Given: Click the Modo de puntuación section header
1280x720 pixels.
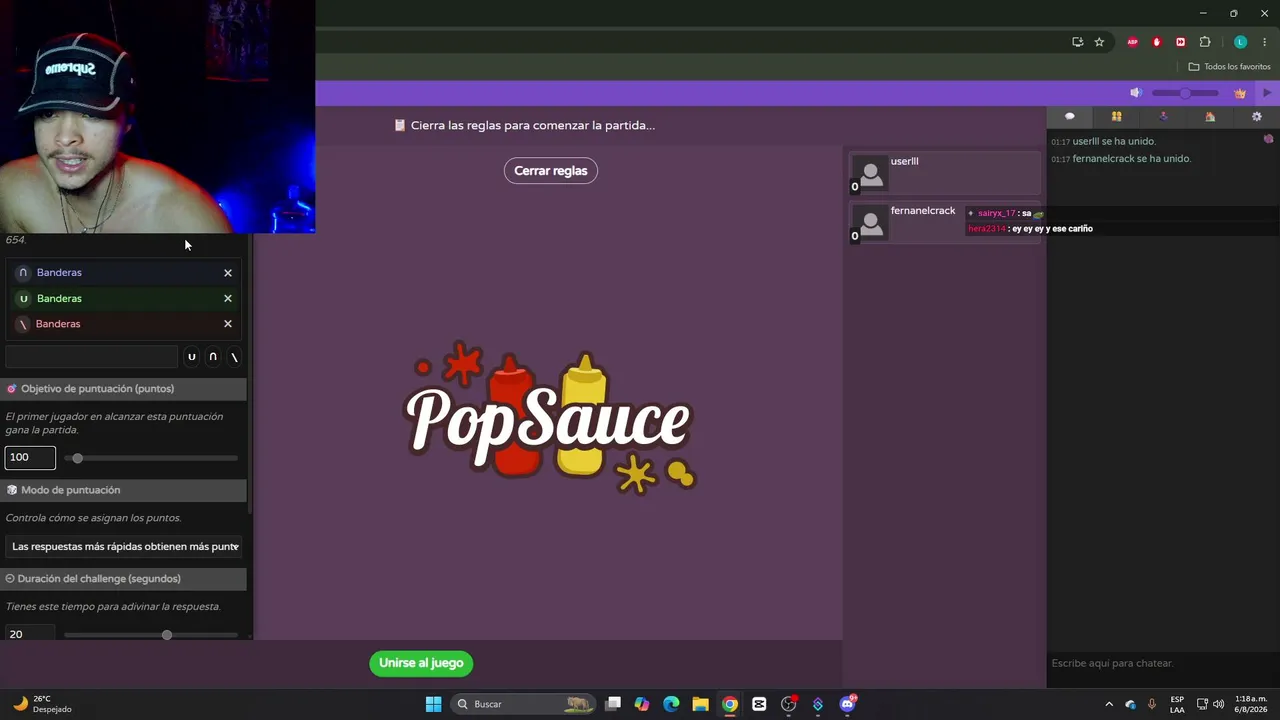Looking at the screenshot, I should 123,490.
